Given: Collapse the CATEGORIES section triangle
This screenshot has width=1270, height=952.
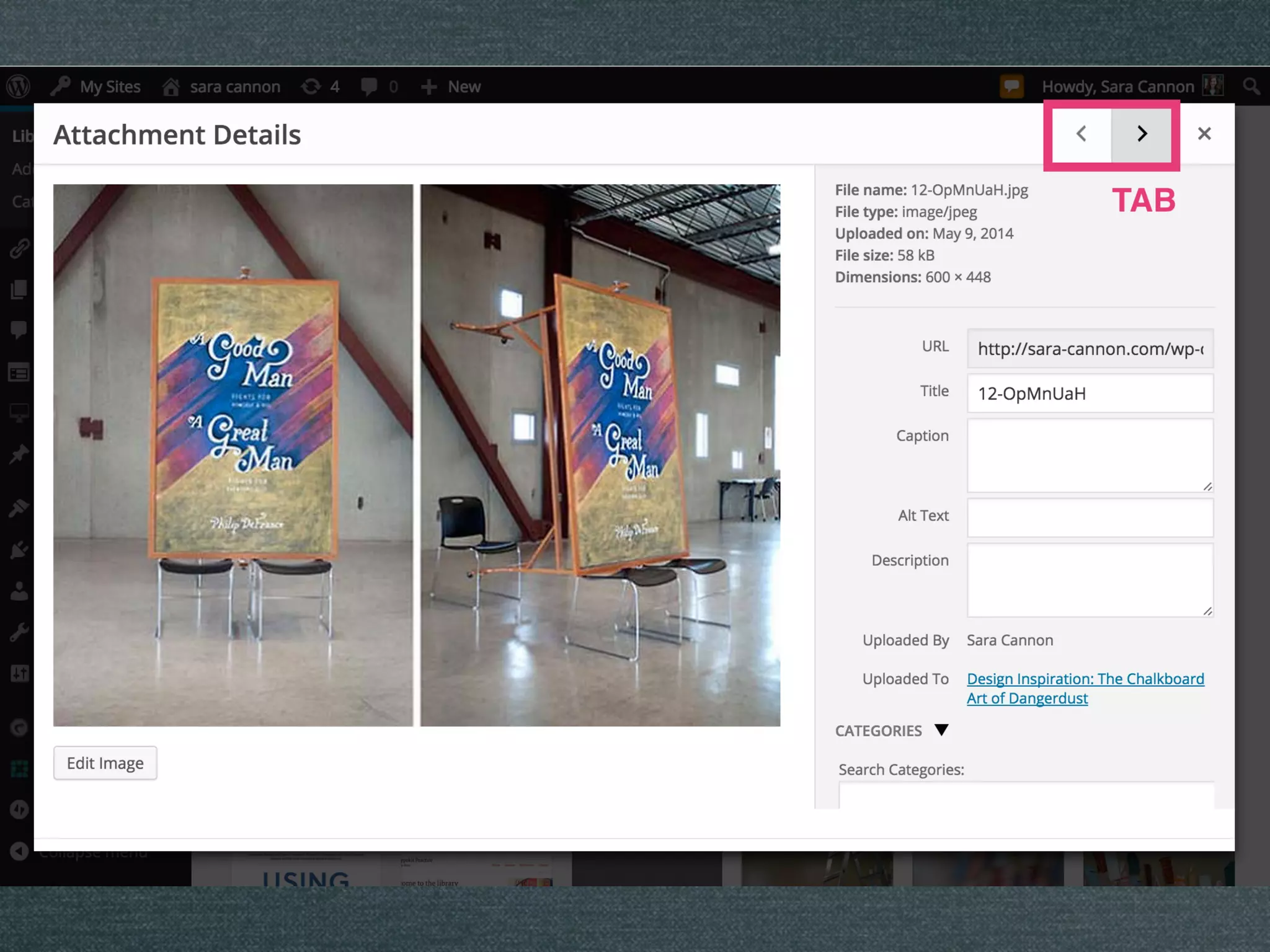Looking at the screenshot, I should coord(941,729).
